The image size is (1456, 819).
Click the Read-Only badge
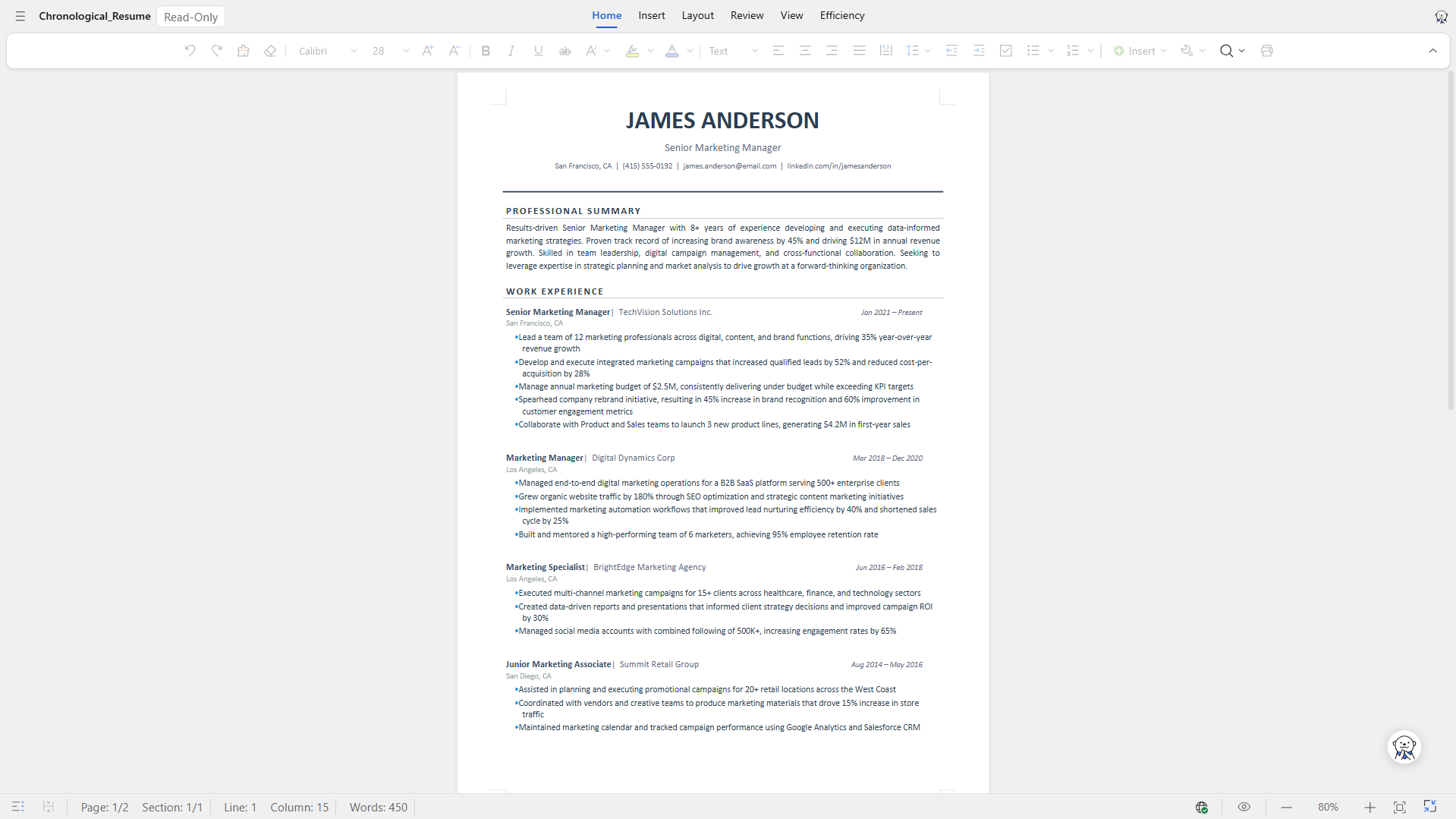190,17
